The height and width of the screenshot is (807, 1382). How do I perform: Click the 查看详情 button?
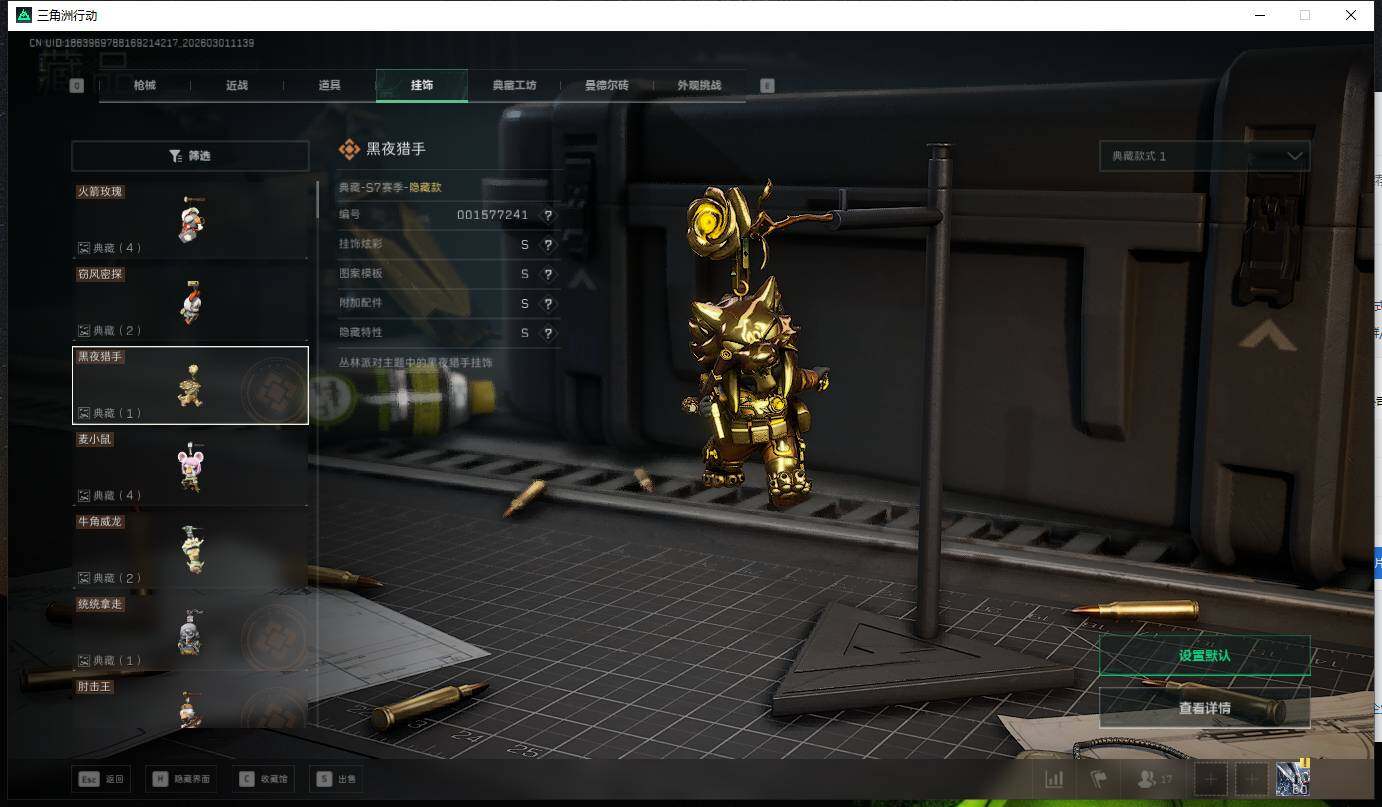pos(1204,708)
